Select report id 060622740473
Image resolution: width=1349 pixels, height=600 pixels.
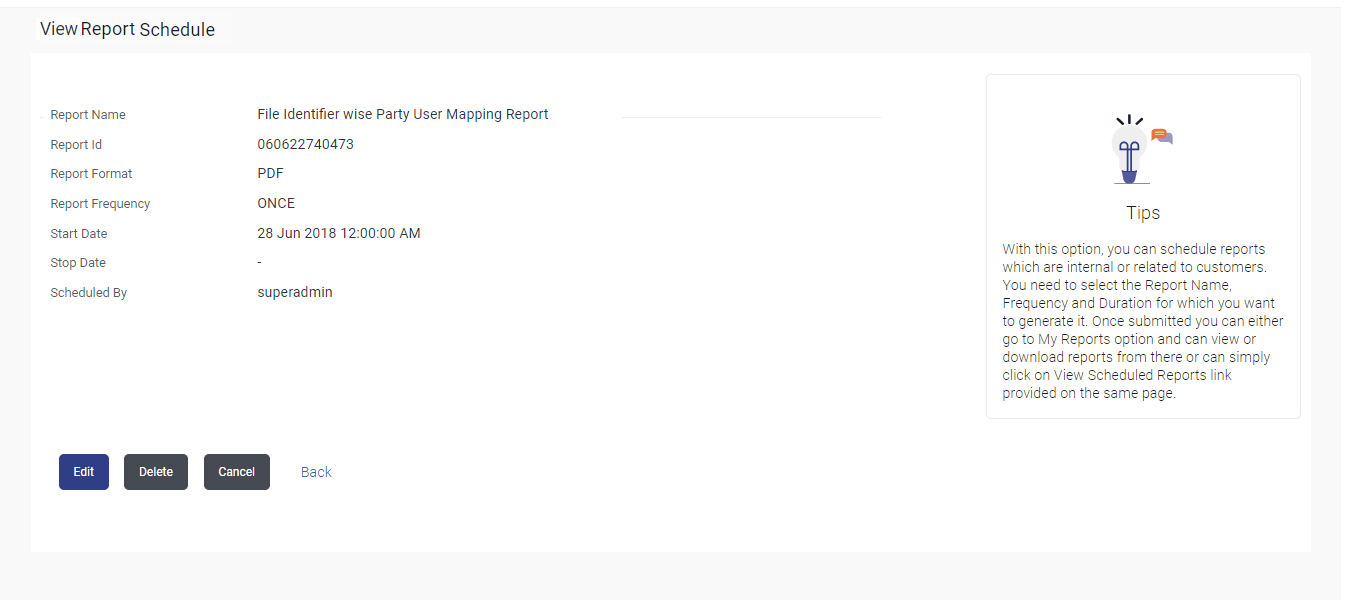(x=305, y=144)
